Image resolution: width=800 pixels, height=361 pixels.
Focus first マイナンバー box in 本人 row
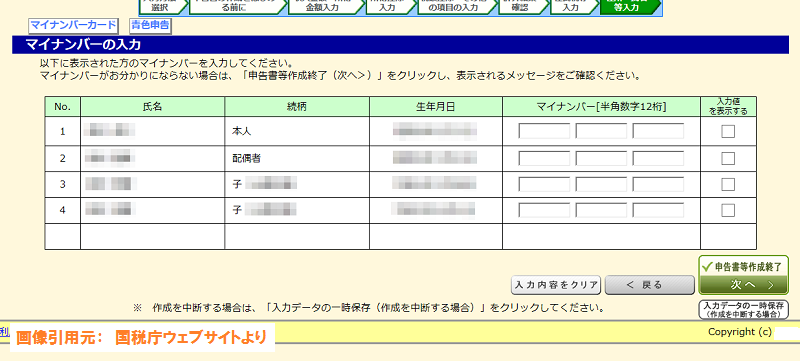[544, 131]
